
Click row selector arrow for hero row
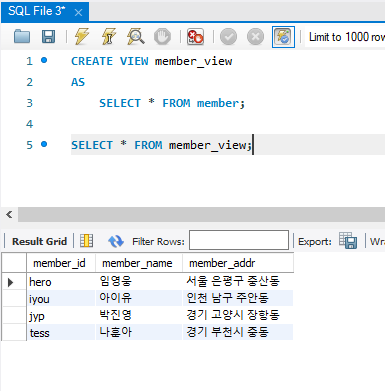pos(11,282)
